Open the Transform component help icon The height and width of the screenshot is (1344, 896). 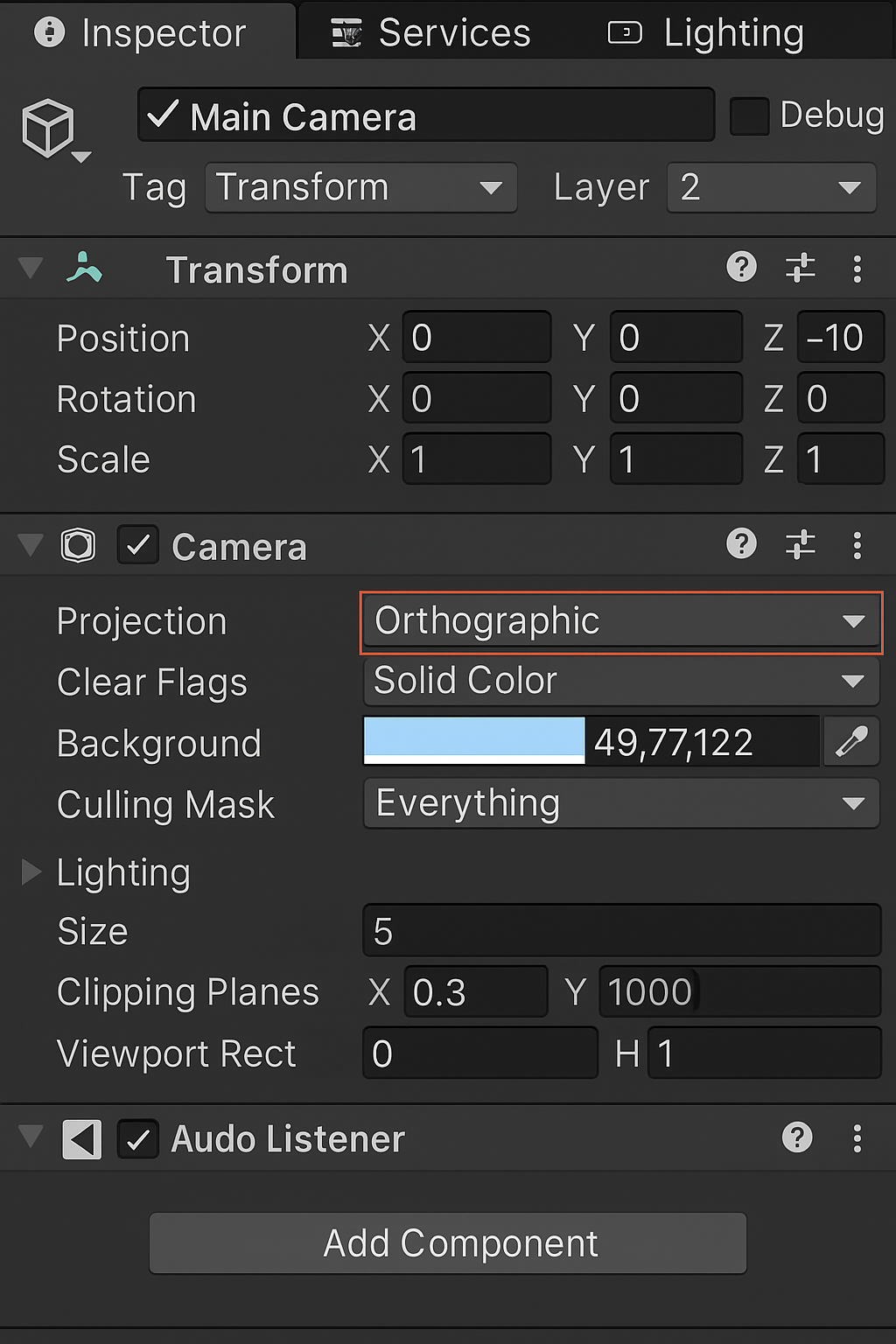[x=741, y=267]
